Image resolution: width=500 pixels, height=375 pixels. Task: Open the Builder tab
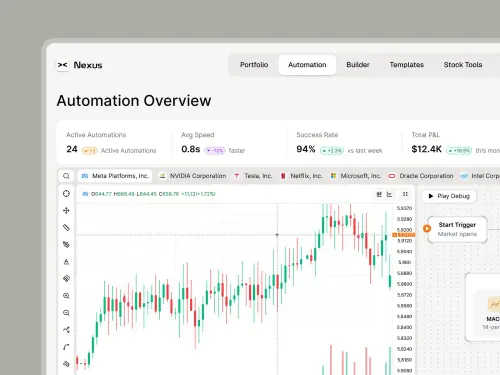click(x=358, y=65)
